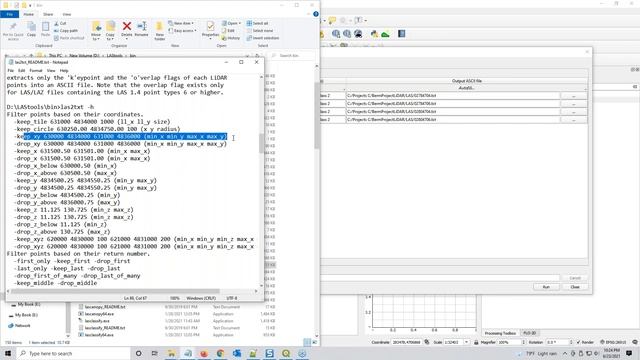Viewport: 640px width, 360px height.
Task: Select Network in Explorer navigation pane
Action: pos(19,326)
